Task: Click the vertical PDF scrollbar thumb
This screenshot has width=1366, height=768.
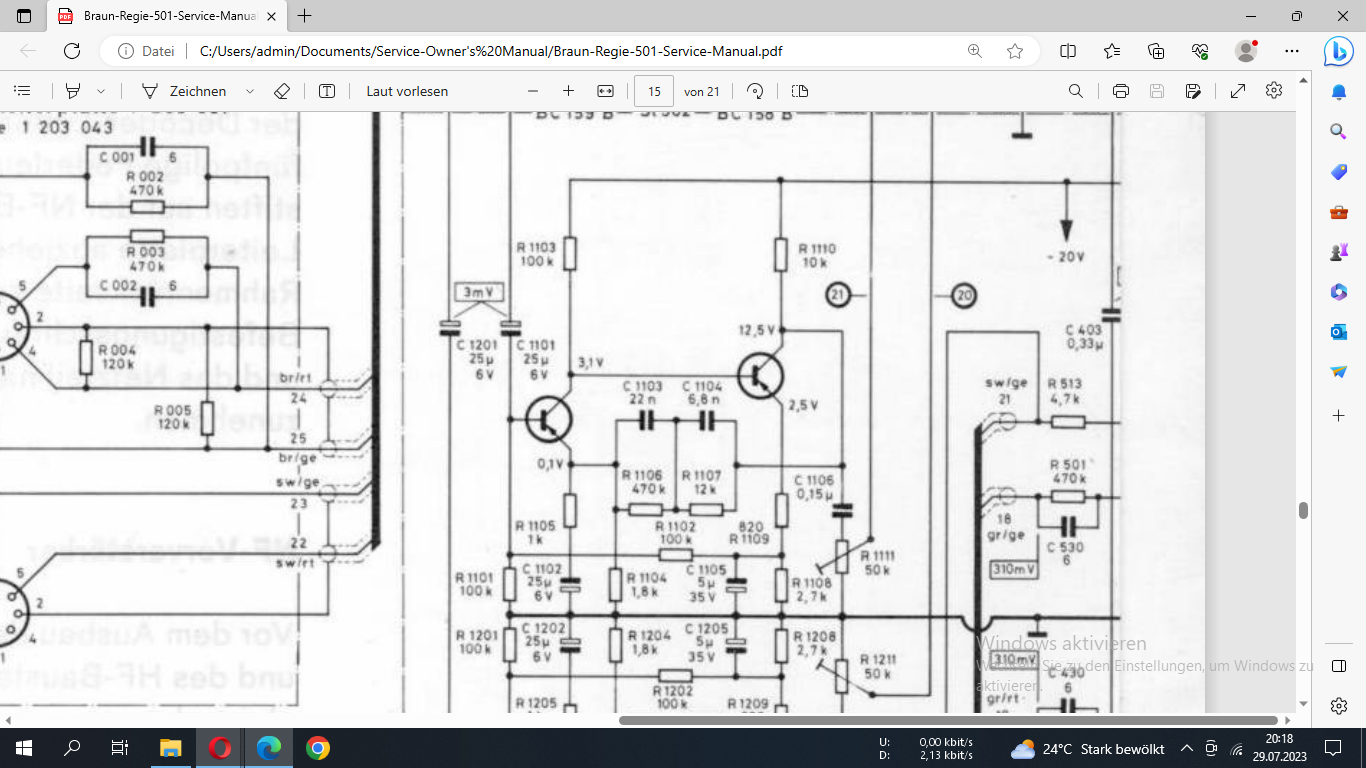Action: [x=1303, y=510]
